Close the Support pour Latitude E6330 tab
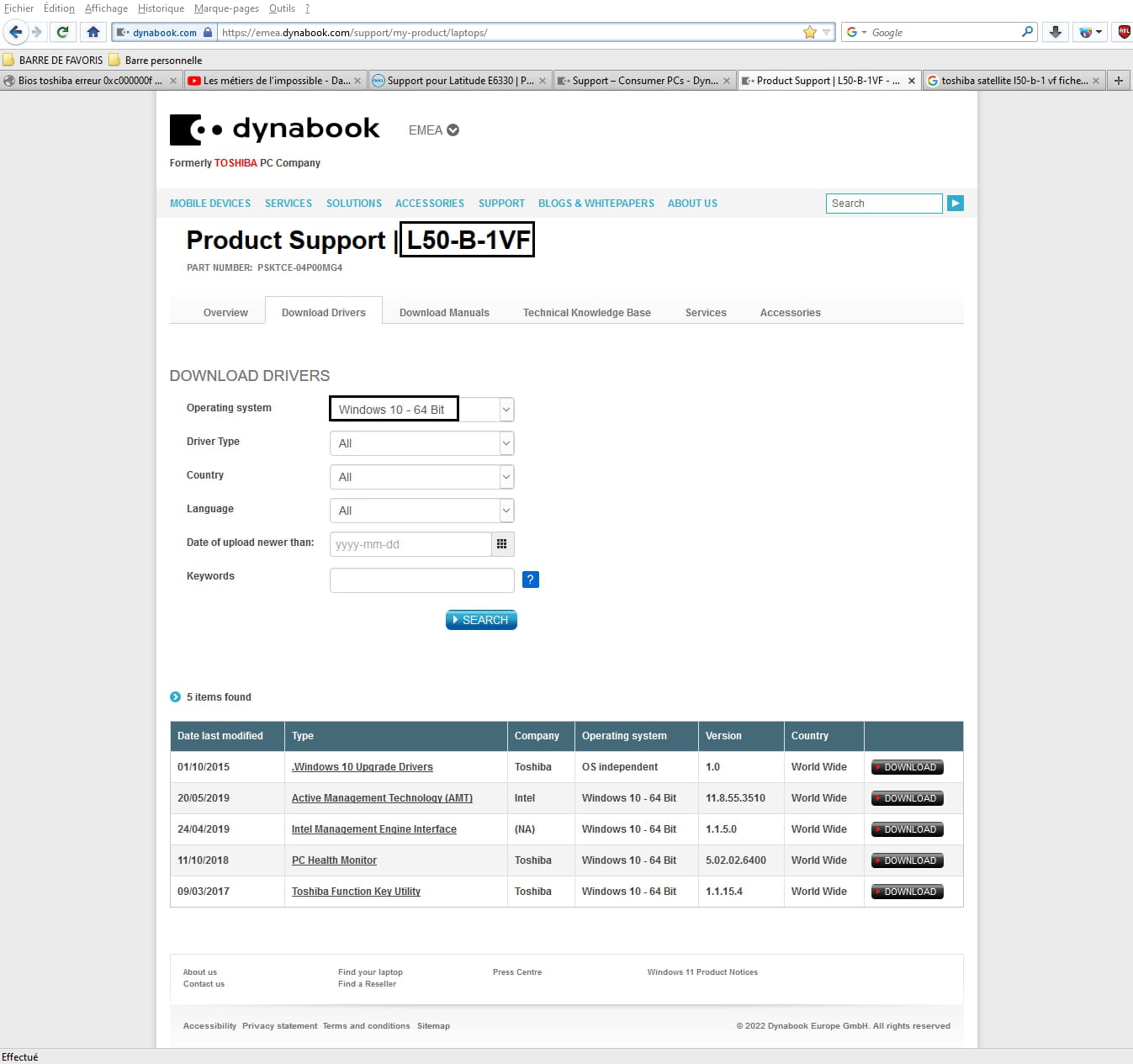This screenshot has width=1133, height=1064. point(543,81)
